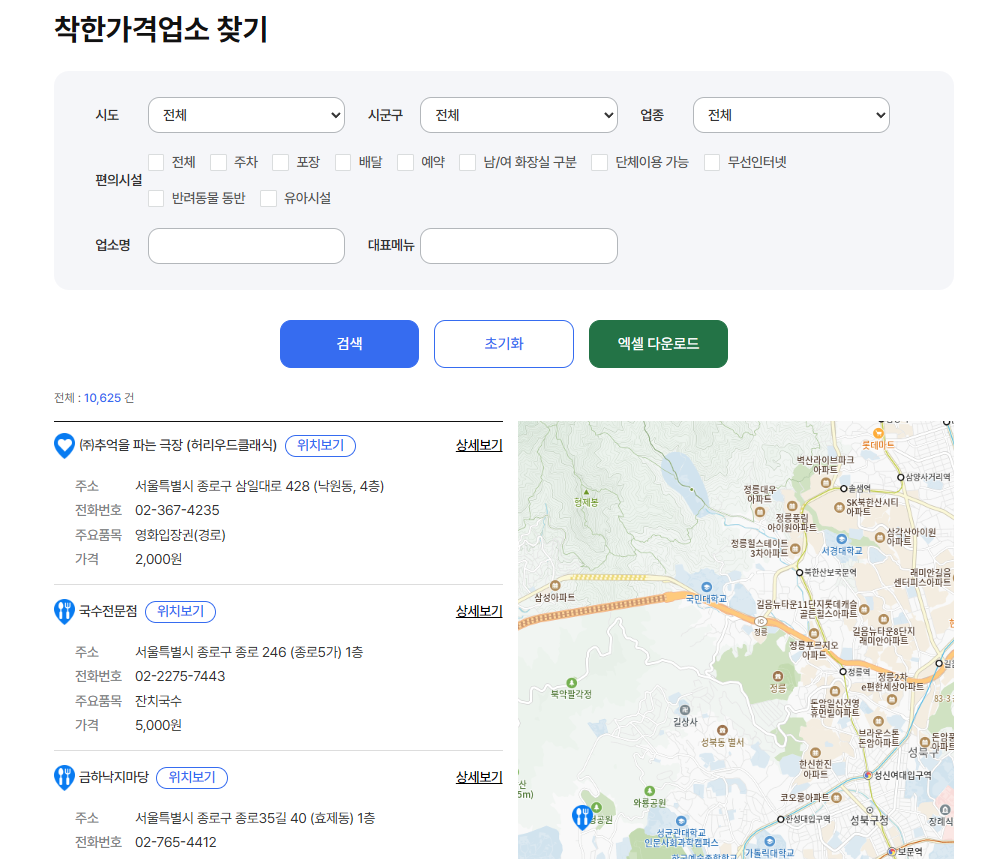Enable the 주차 checkbox

219,162
